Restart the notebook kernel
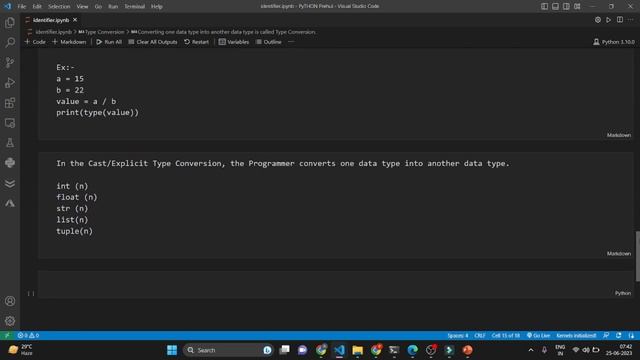The image size is (640, 360). pos(196,42)
